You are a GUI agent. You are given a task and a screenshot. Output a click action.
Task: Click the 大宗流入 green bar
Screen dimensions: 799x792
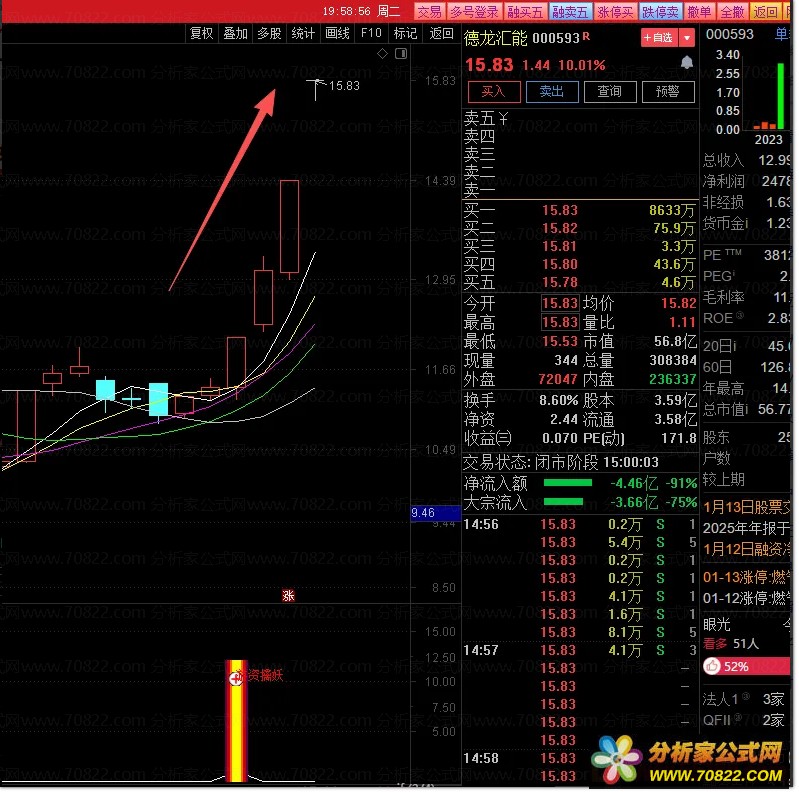pos(563,502)
